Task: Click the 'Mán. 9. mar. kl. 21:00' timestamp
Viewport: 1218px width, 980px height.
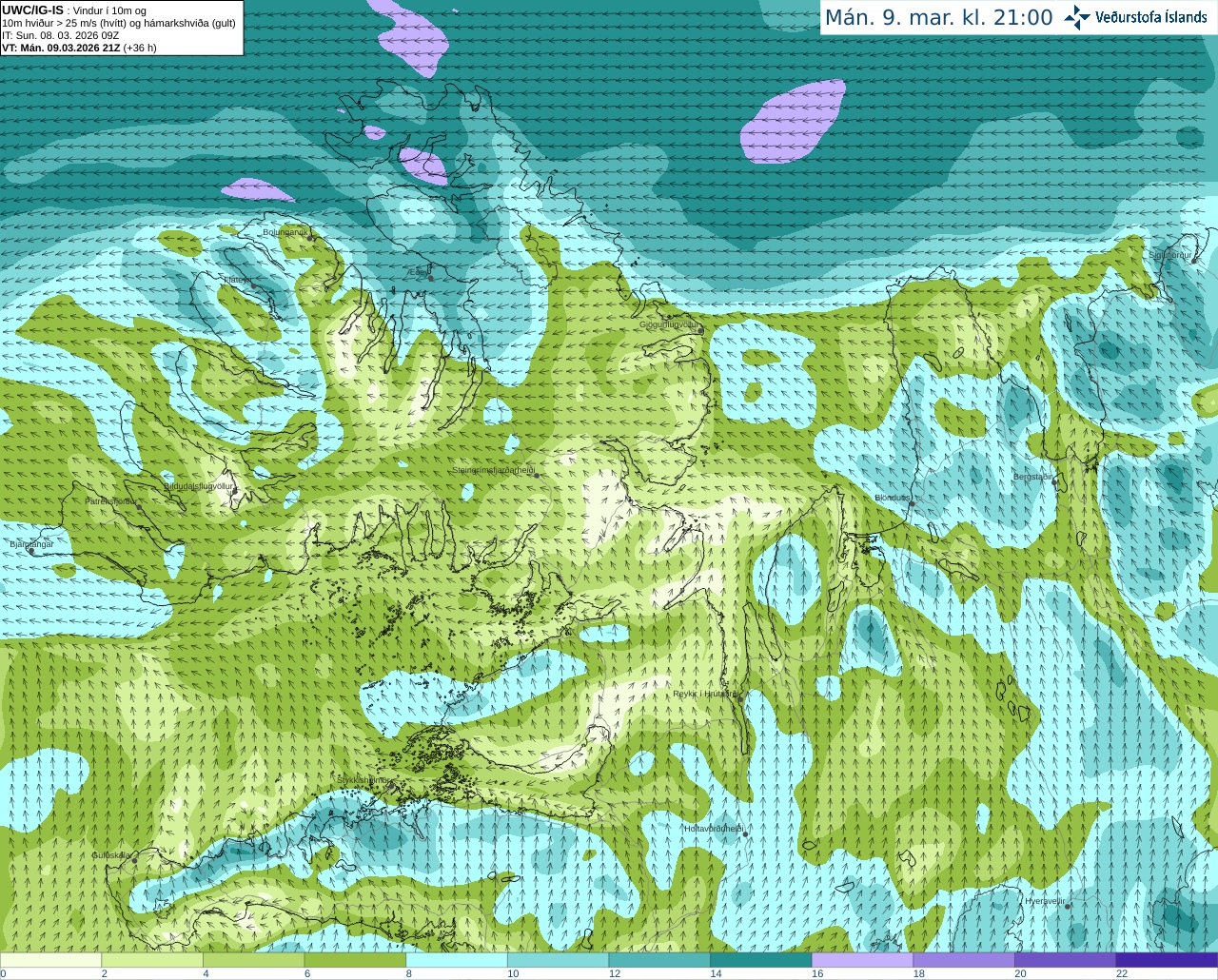Action: click(x=938, y=17)
